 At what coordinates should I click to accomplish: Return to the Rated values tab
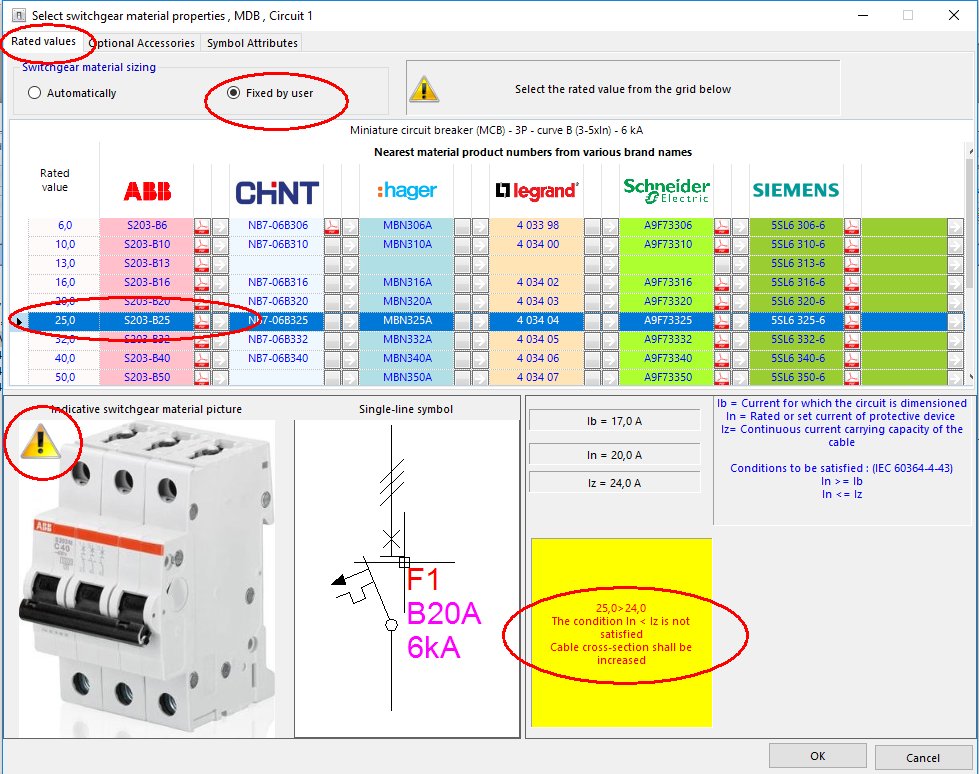pos(41,43)
